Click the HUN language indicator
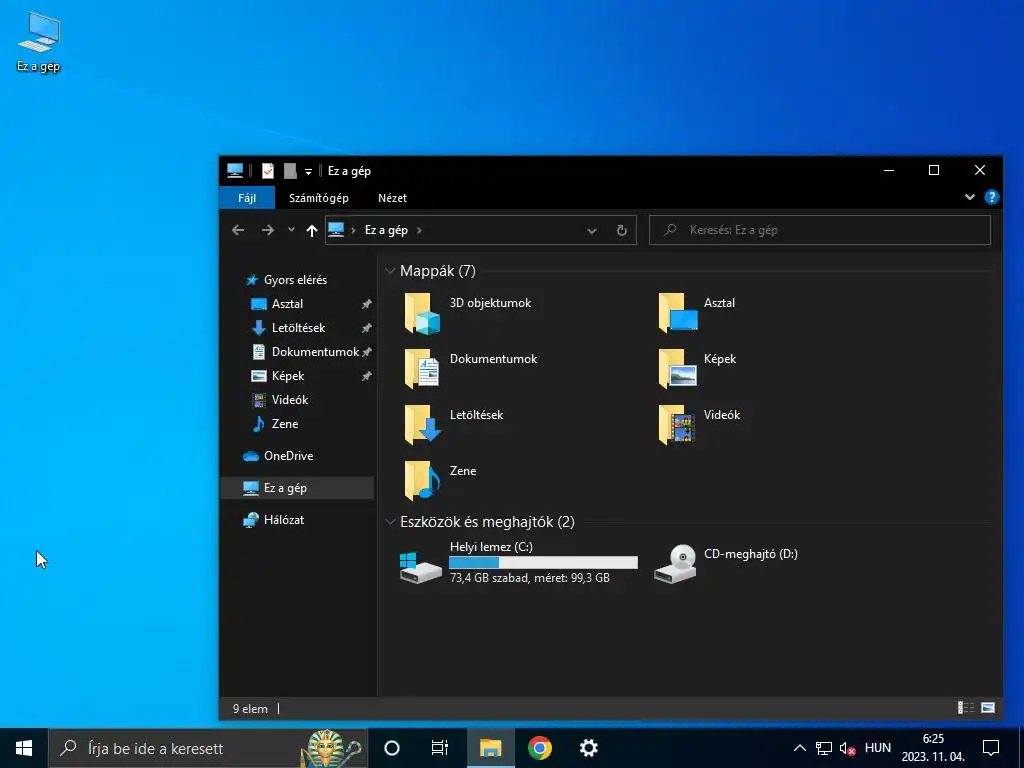 point(878,748)
